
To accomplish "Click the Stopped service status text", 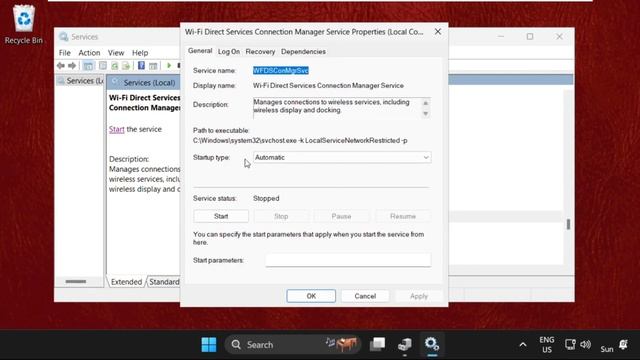I will 266,198.
